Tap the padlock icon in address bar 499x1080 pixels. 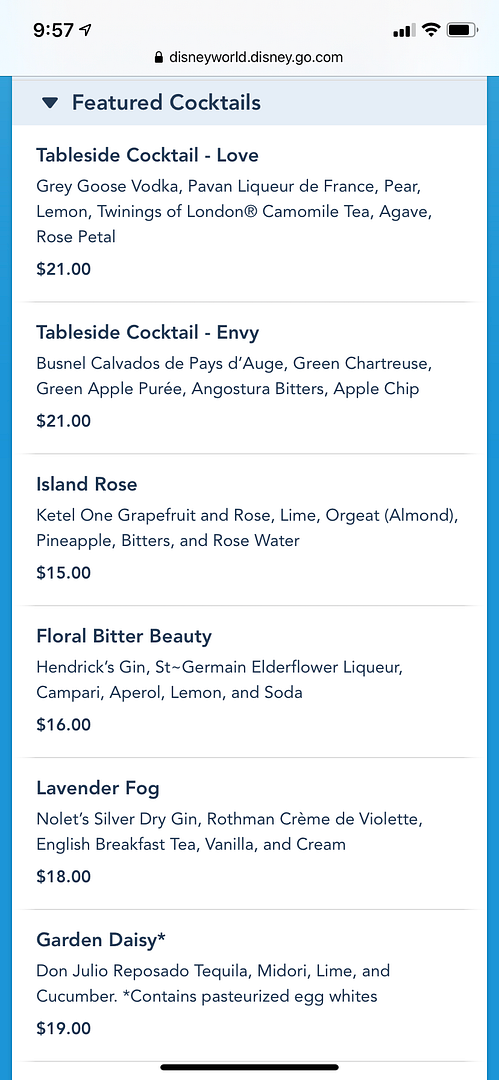click(x=160, y=58)
